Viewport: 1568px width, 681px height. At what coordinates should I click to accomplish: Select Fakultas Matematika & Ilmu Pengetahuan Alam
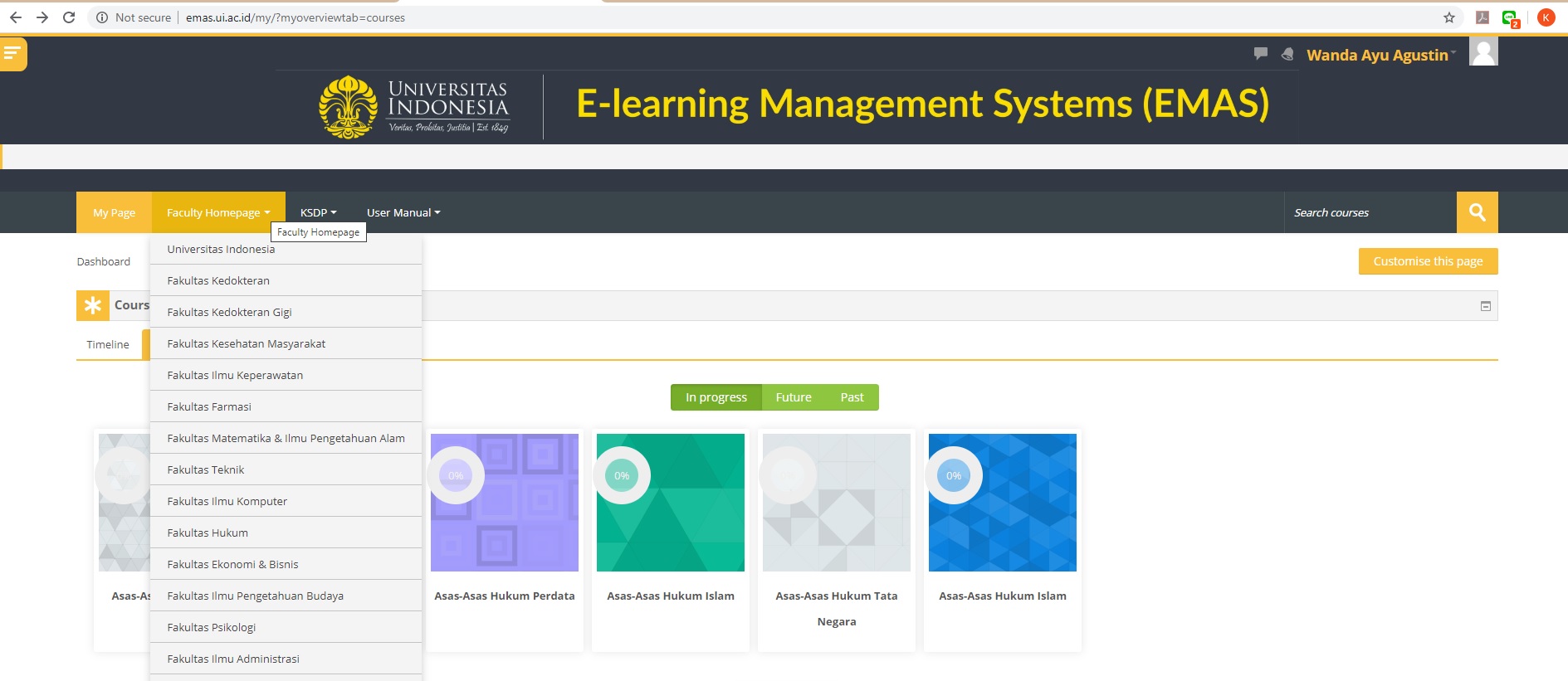coord(286,438)
